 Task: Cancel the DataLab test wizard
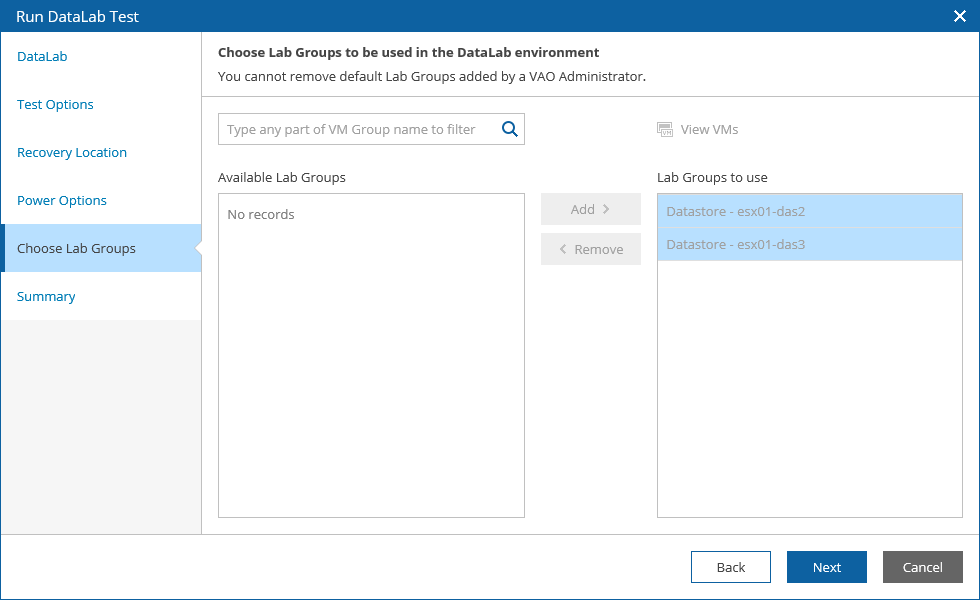[x=922, y=567]
